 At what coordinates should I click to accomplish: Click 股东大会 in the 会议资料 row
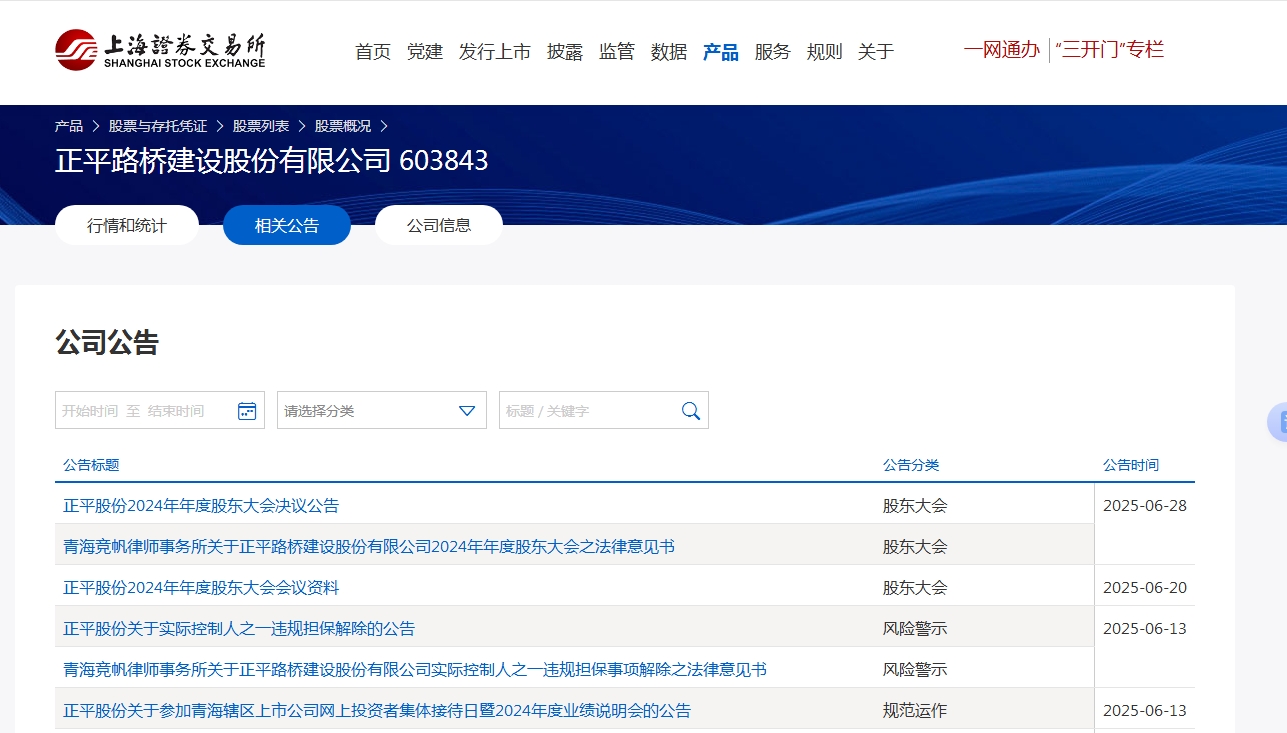[915, 588]
